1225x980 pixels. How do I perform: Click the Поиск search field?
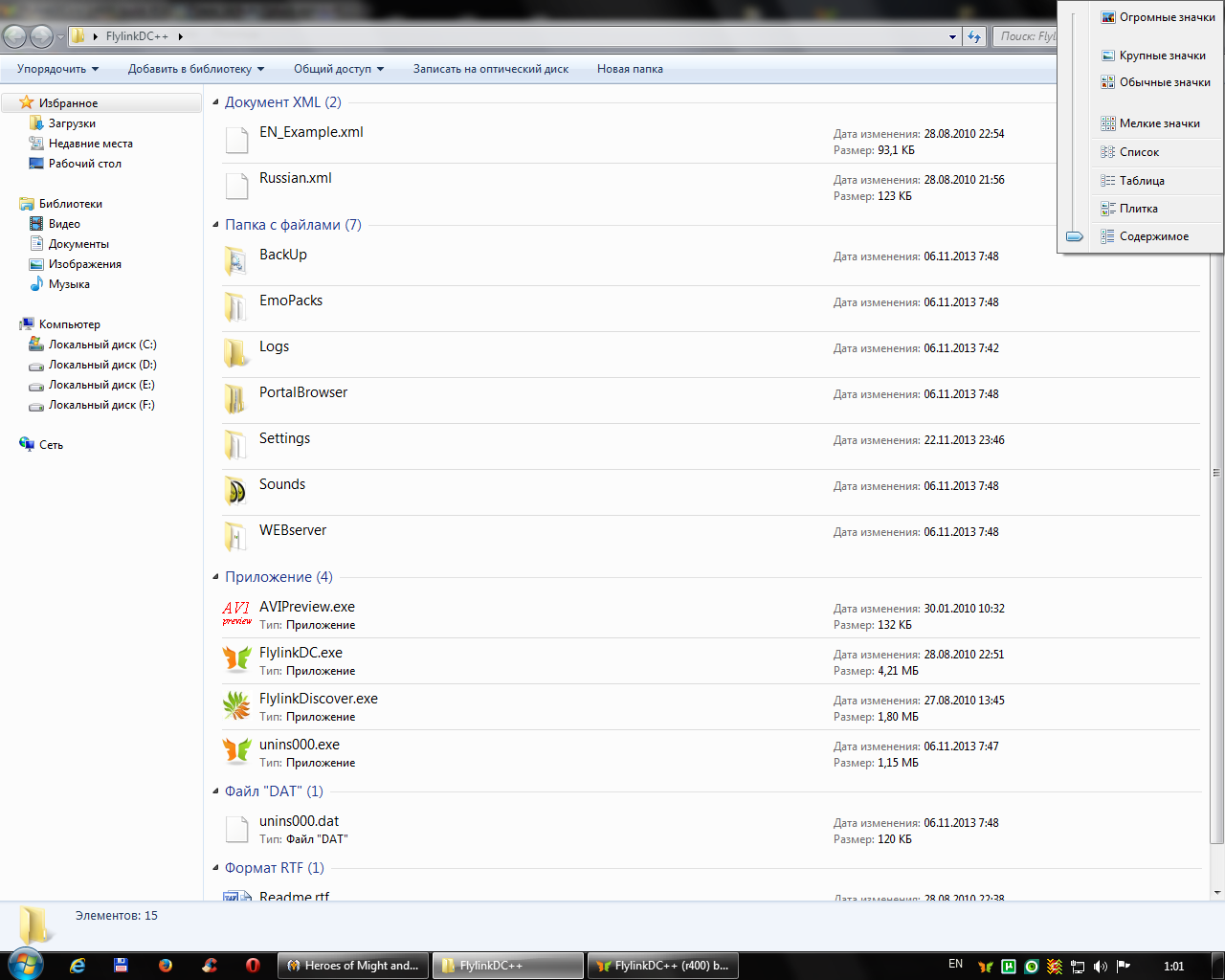pos(1025,36)
